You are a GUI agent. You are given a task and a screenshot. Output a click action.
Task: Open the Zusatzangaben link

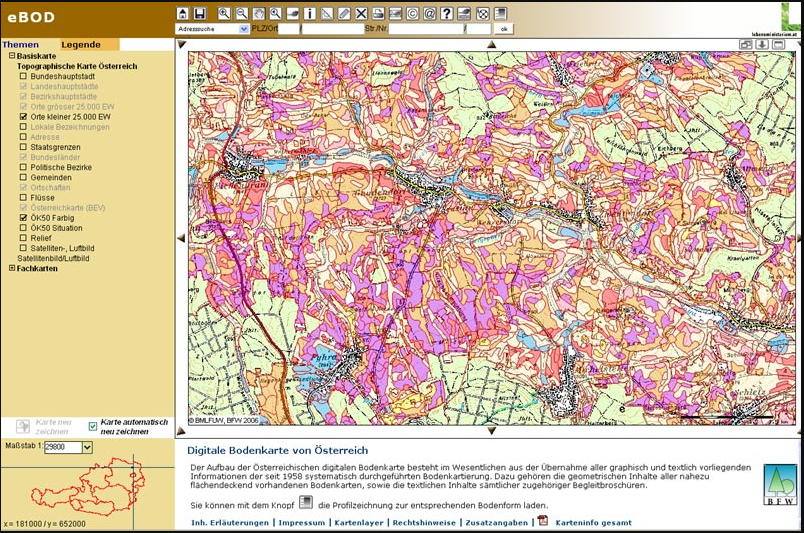tap(496, 523)
